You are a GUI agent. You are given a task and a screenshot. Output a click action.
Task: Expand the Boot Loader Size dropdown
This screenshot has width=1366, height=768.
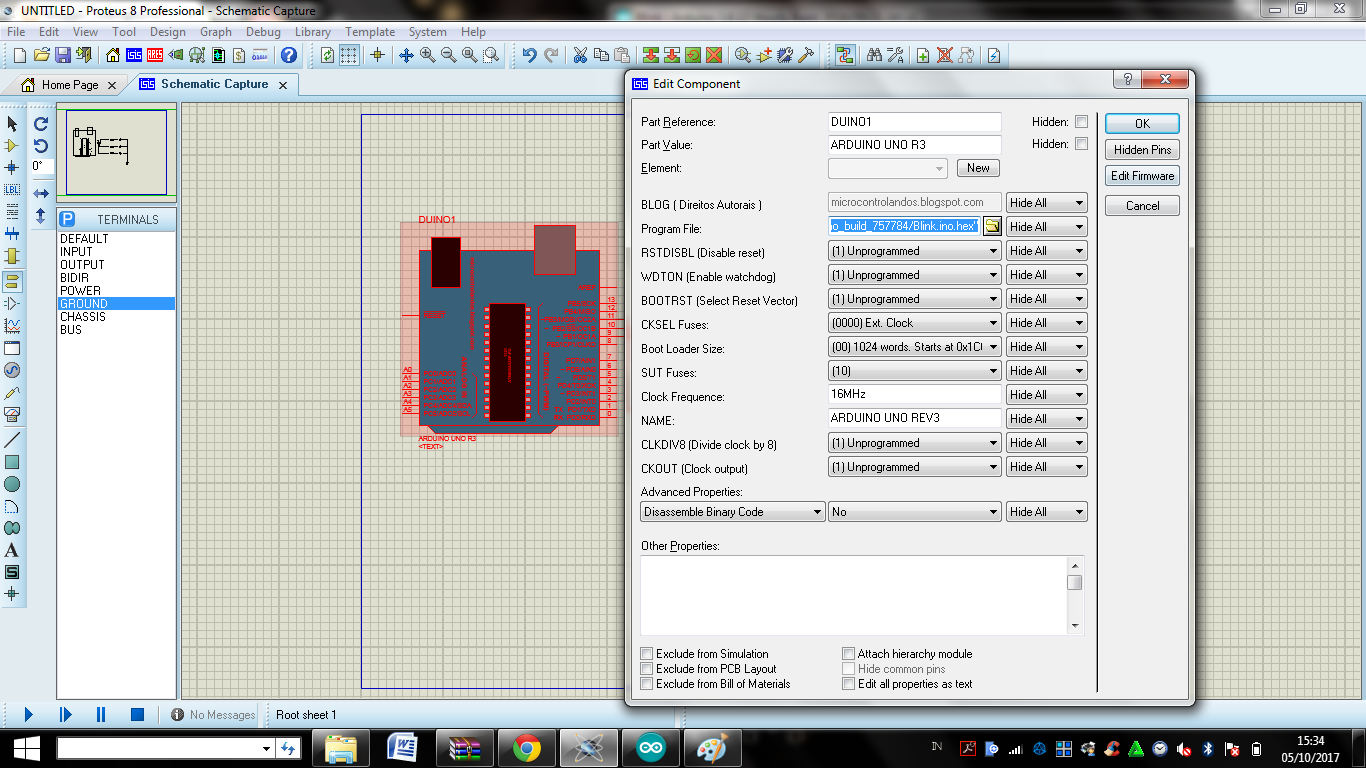(995, 346)
